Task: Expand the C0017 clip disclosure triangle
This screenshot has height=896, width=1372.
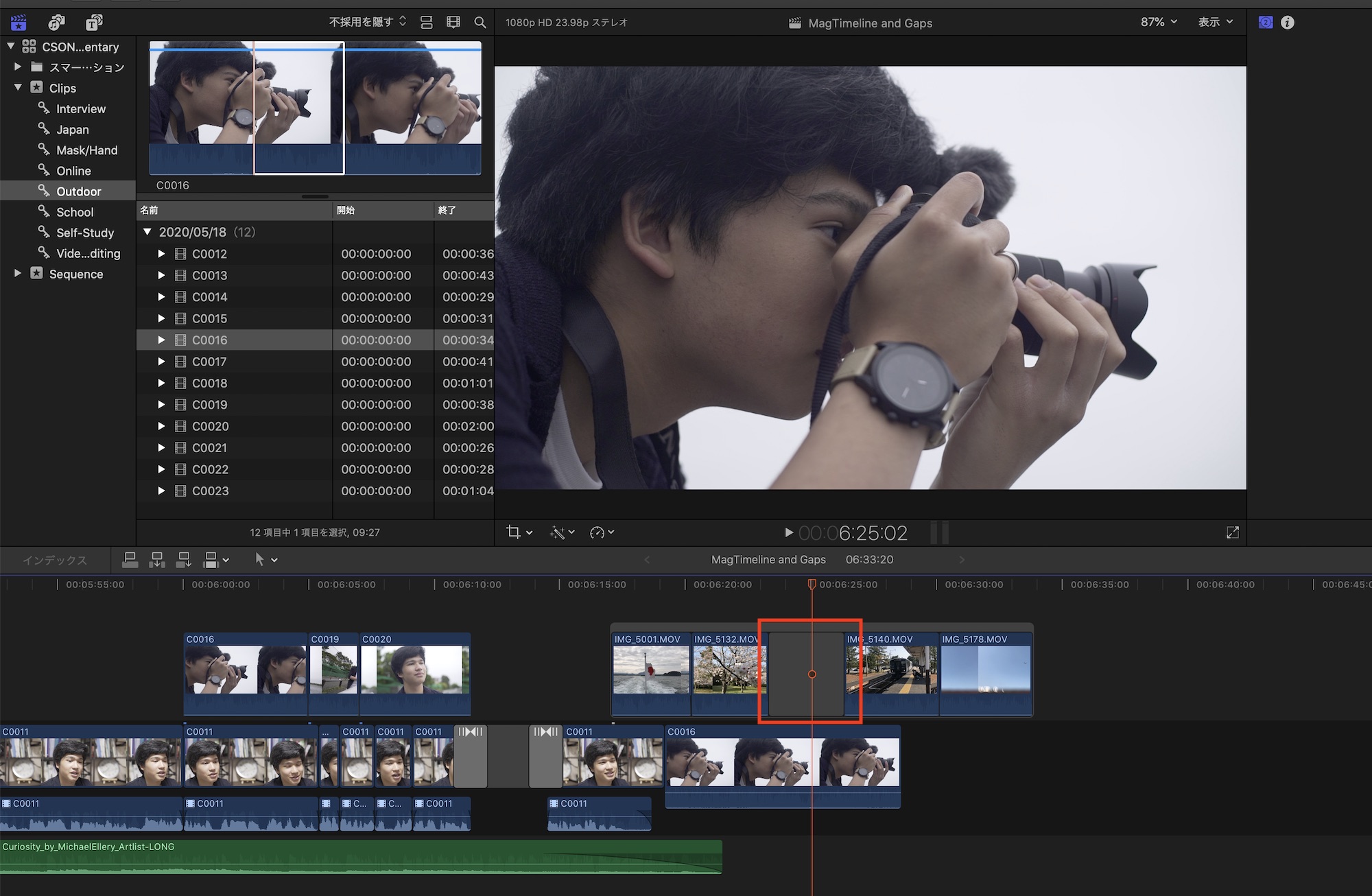Action: 162,362
